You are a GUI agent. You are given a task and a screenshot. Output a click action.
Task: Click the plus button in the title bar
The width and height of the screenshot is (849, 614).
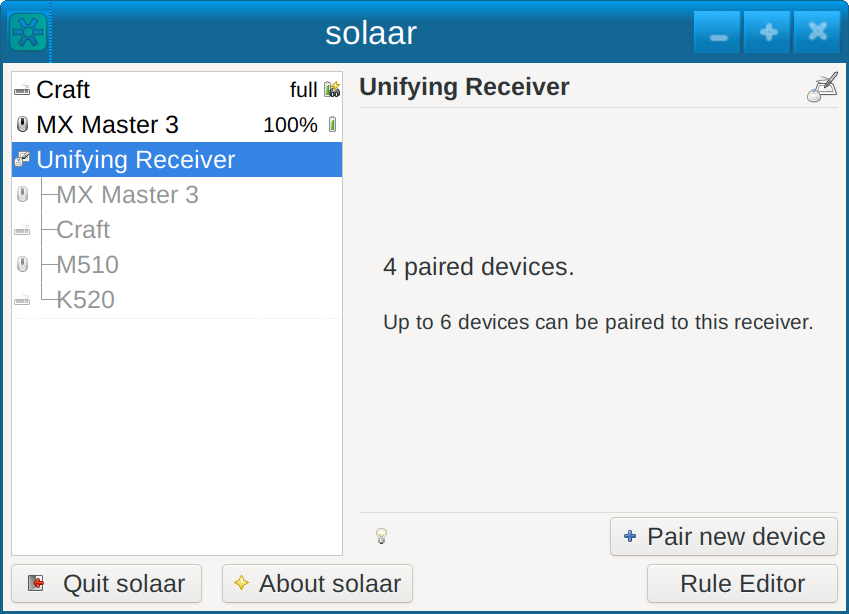(766, 31)
